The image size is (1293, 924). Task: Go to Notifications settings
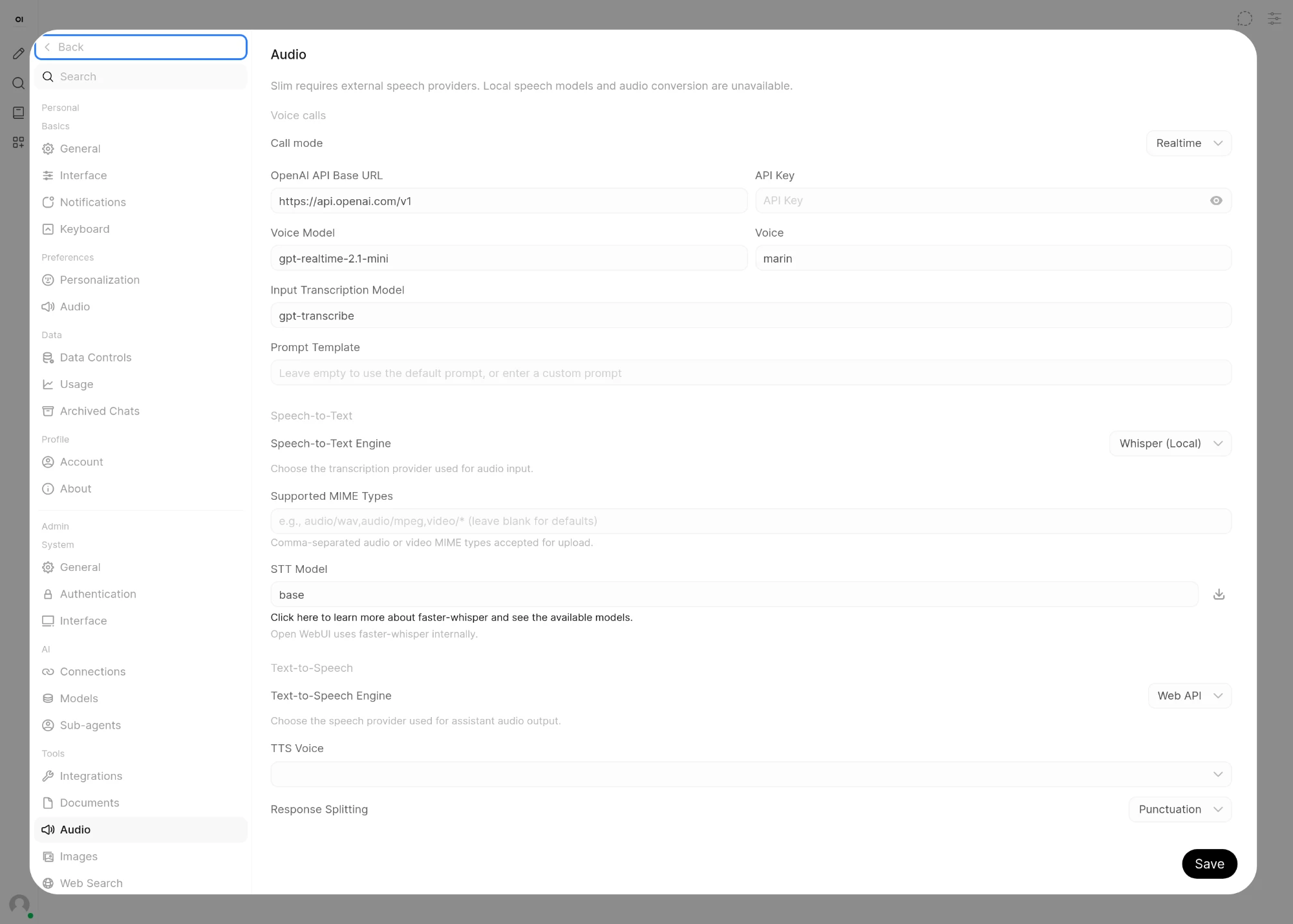[141, 202]
